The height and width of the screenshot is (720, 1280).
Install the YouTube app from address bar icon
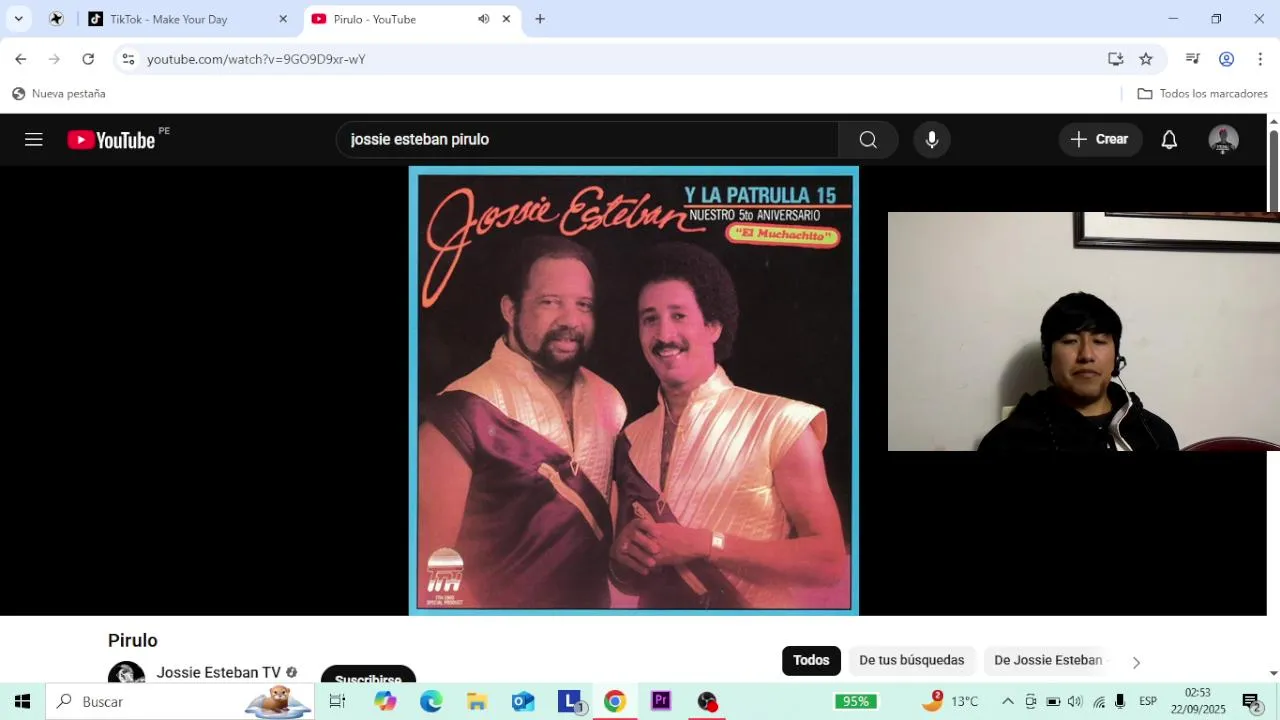pos(1116,59)
